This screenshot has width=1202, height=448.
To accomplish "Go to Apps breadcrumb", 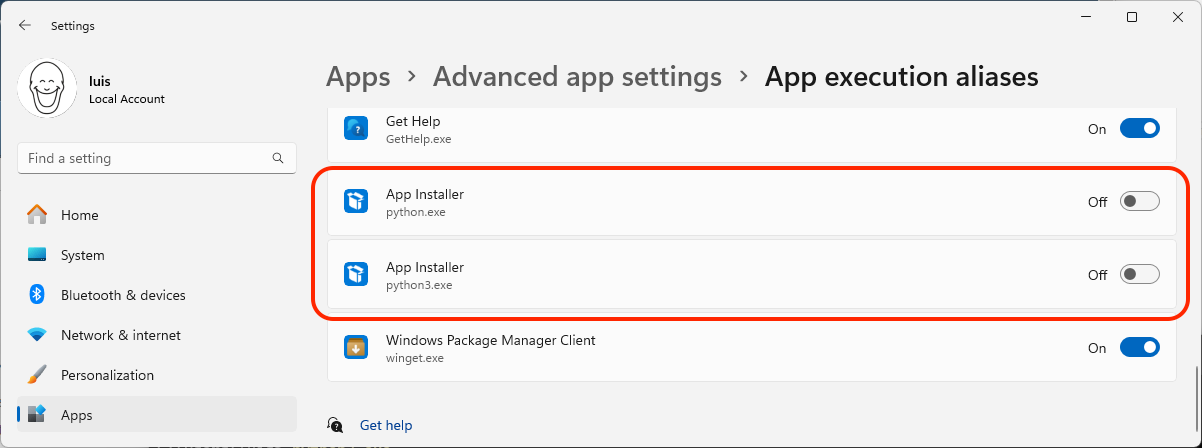I will coord(358,77).
